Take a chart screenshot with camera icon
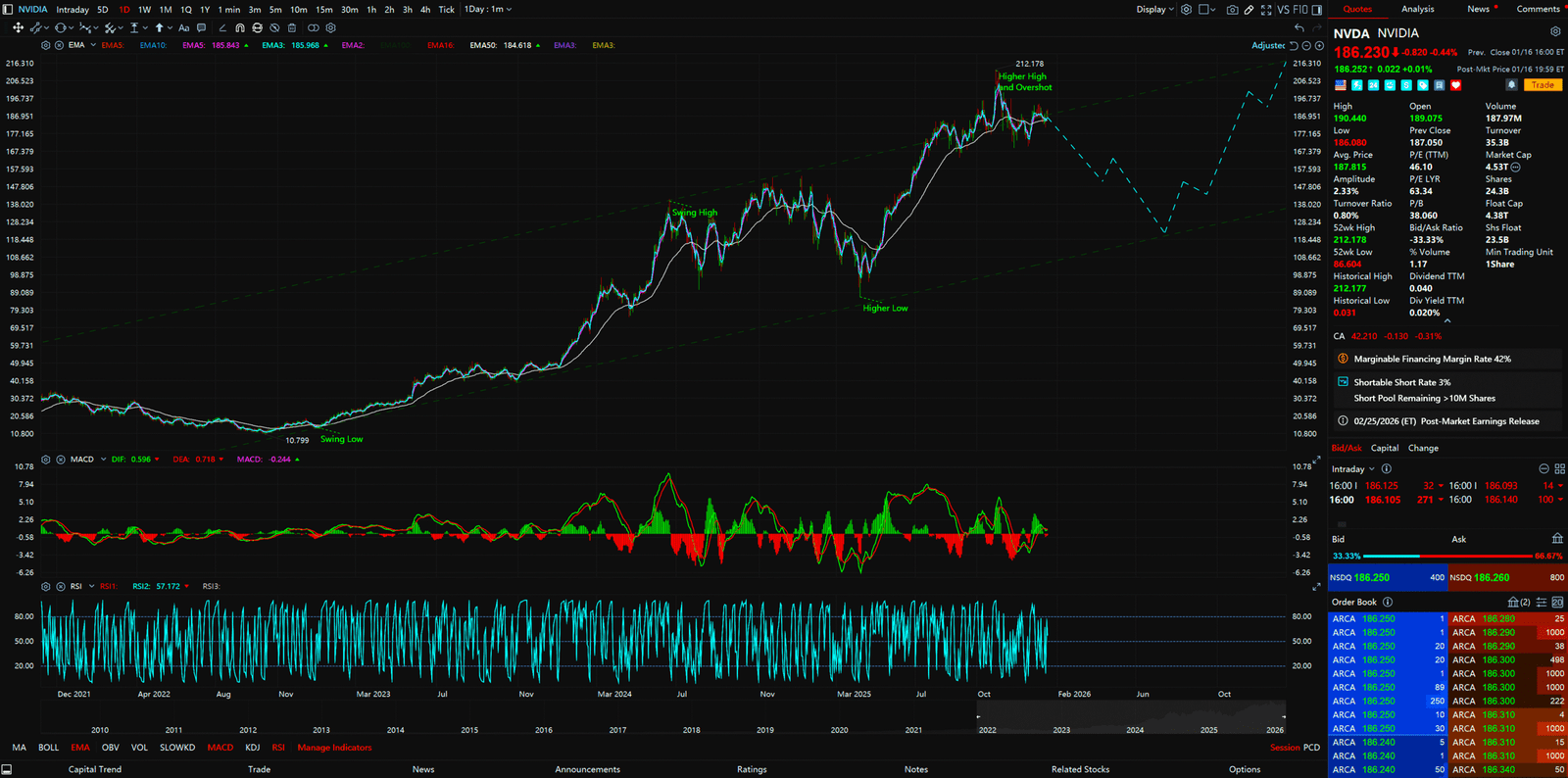This screenshot has height=778, width=1568. (1232, 10)
